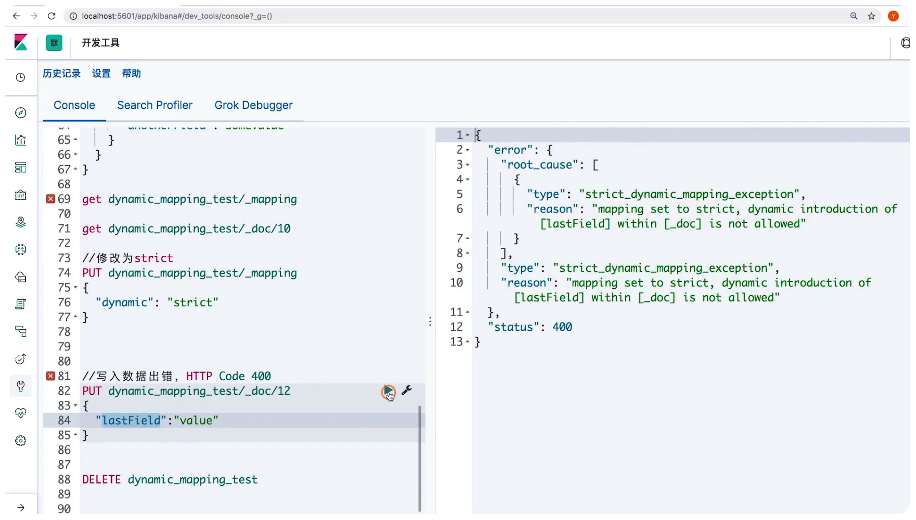Open 历史记录 (History) link
This screenshot has width=916, height=520.
[61, 74]
